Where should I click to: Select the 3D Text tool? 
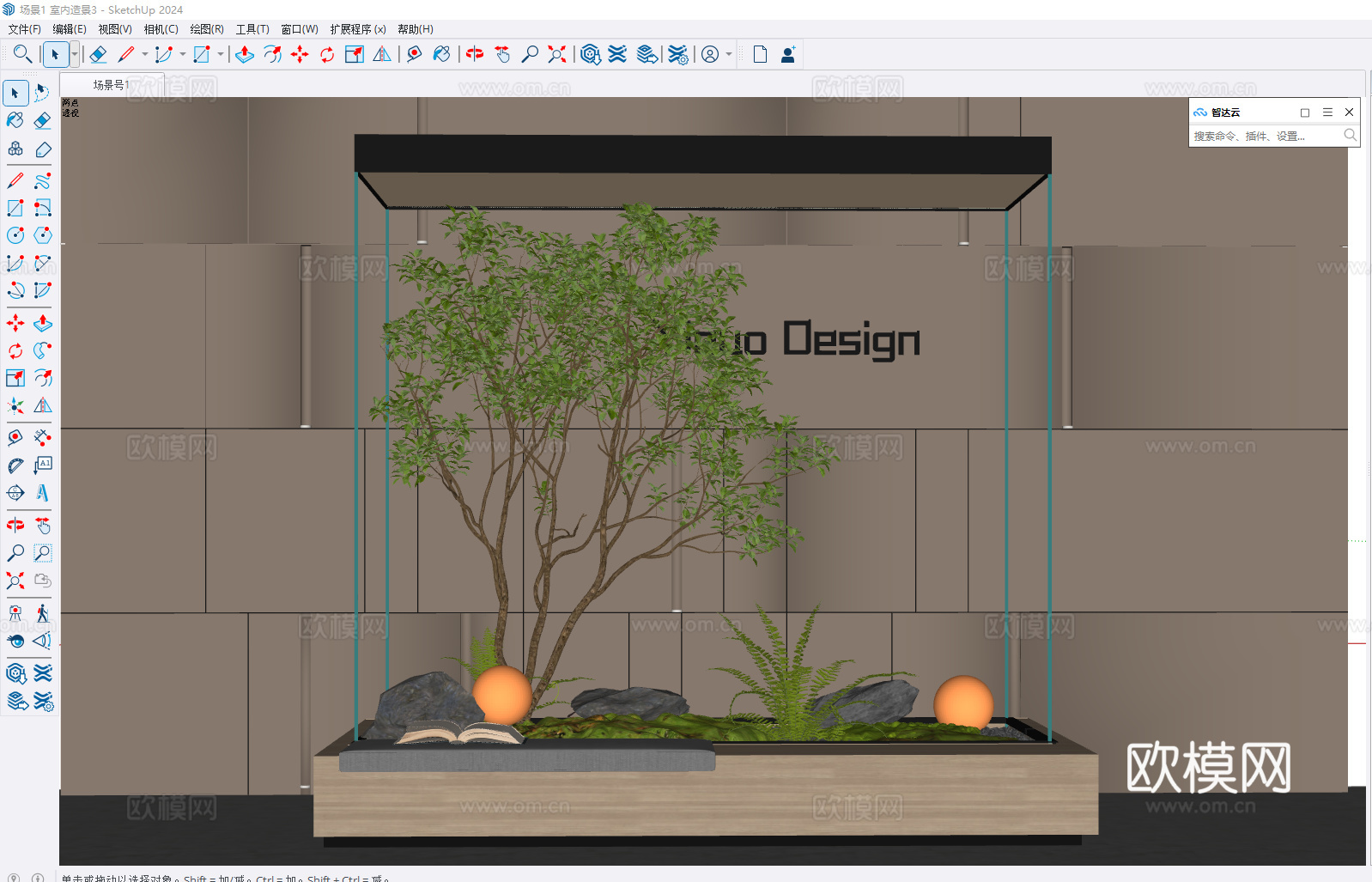[42, 493]
